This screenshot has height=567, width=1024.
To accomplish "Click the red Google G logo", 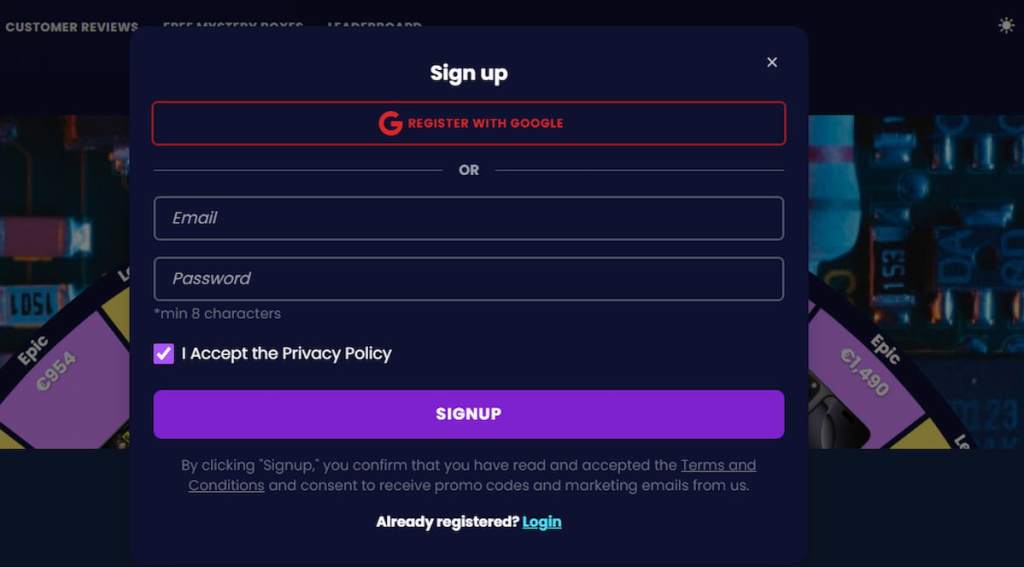I will [390, 123].
